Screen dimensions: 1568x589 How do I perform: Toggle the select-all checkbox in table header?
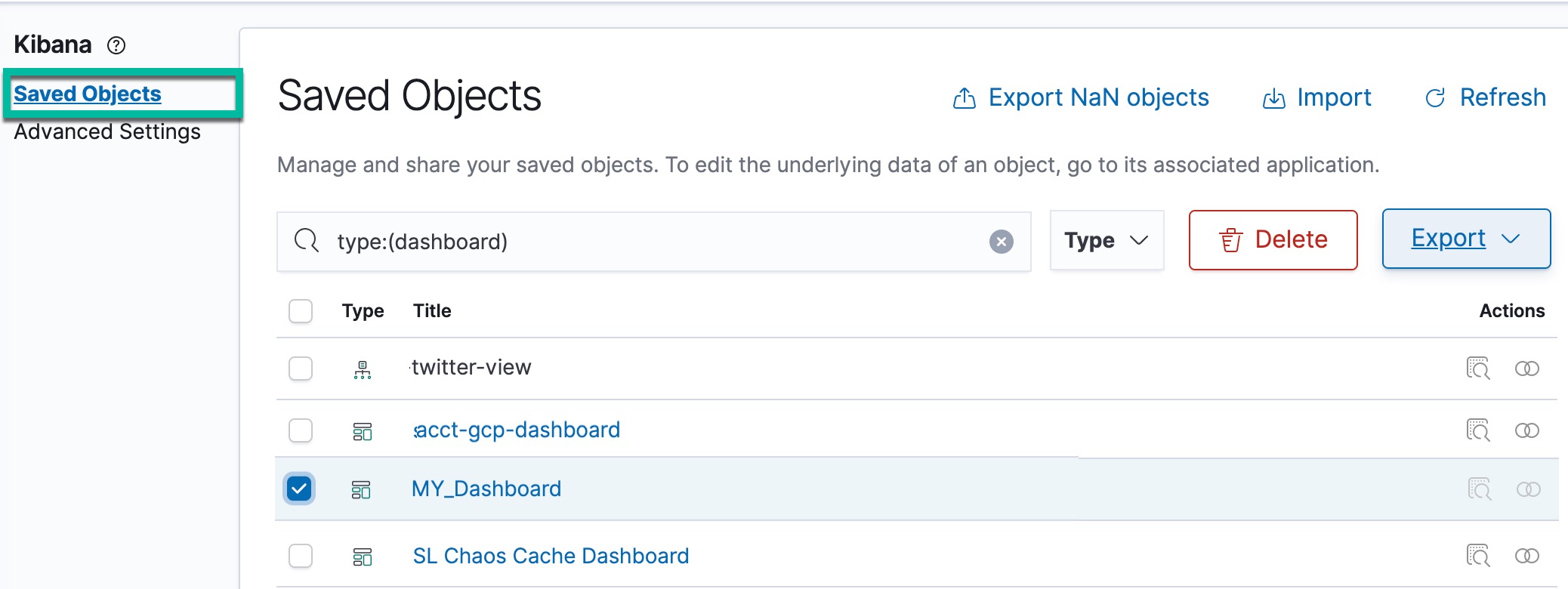(x=301, y=311)
